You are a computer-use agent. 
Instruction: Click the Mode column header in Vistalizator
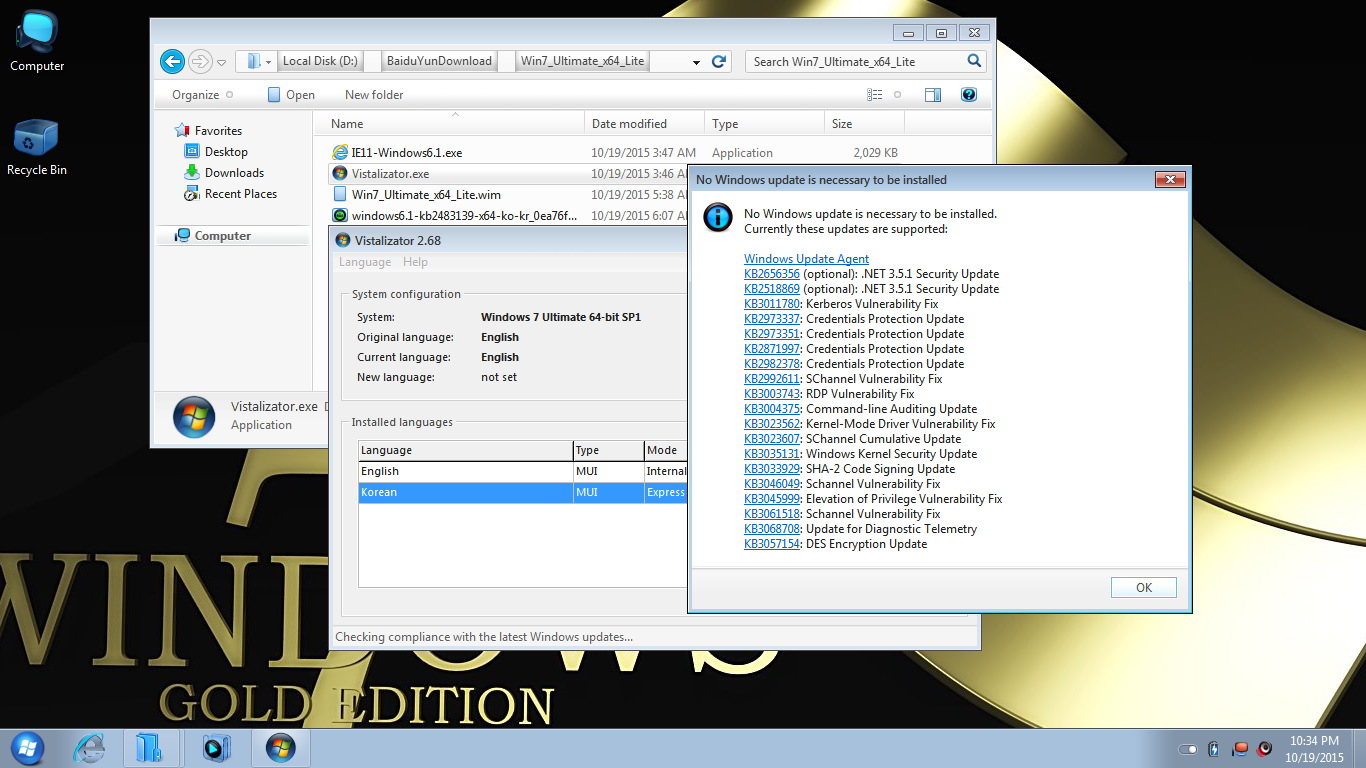click(x=666, y=450)
